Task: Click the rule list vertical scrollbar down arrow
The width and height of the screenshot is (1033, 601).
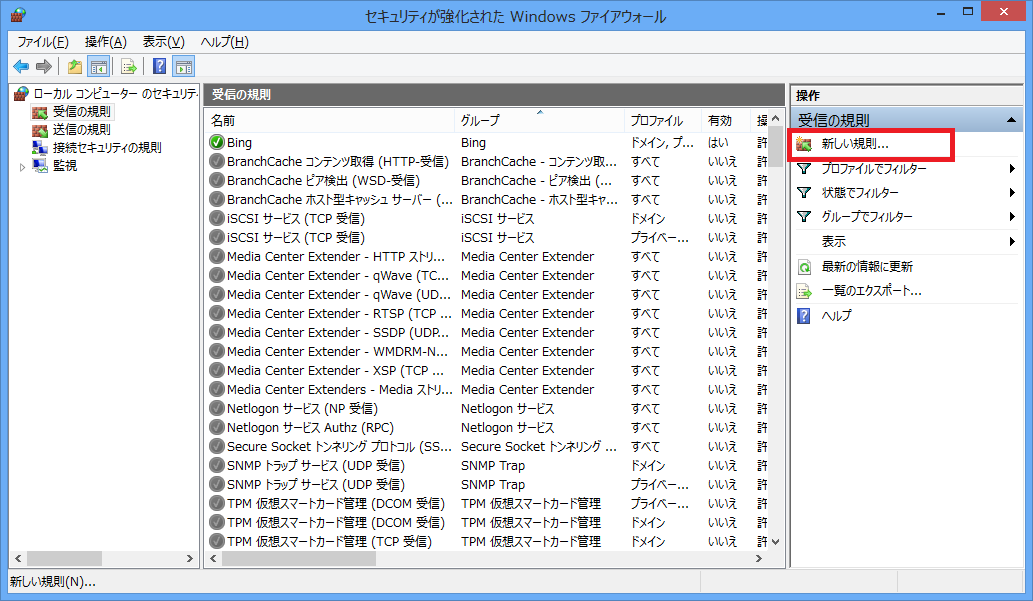Action: point(776,540)
